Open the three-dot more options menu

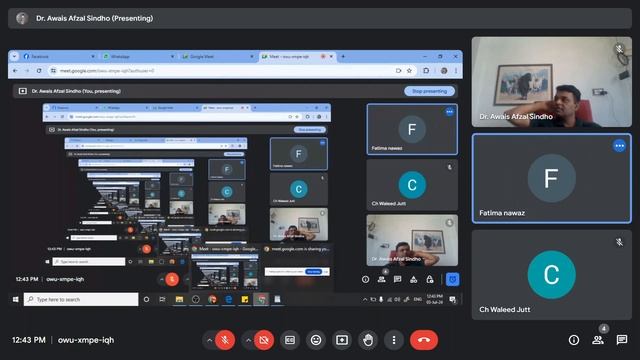click(x=394, y=340)
